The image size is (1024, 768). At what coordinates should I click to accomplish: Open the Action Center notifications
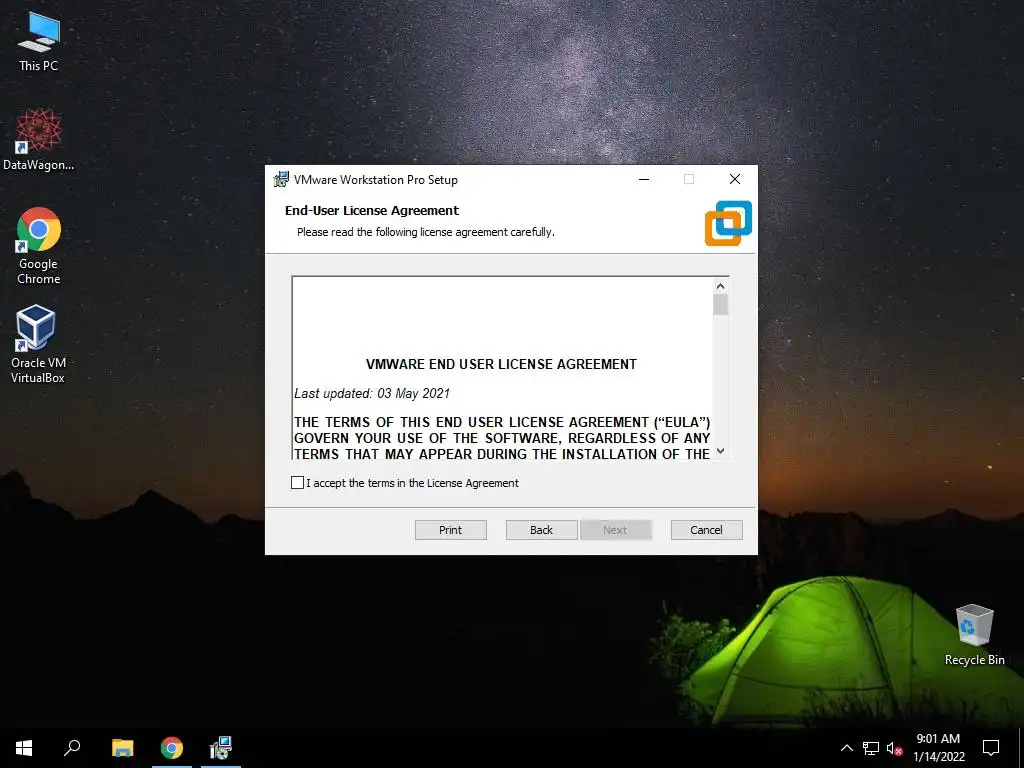click(x=991, y=748)
